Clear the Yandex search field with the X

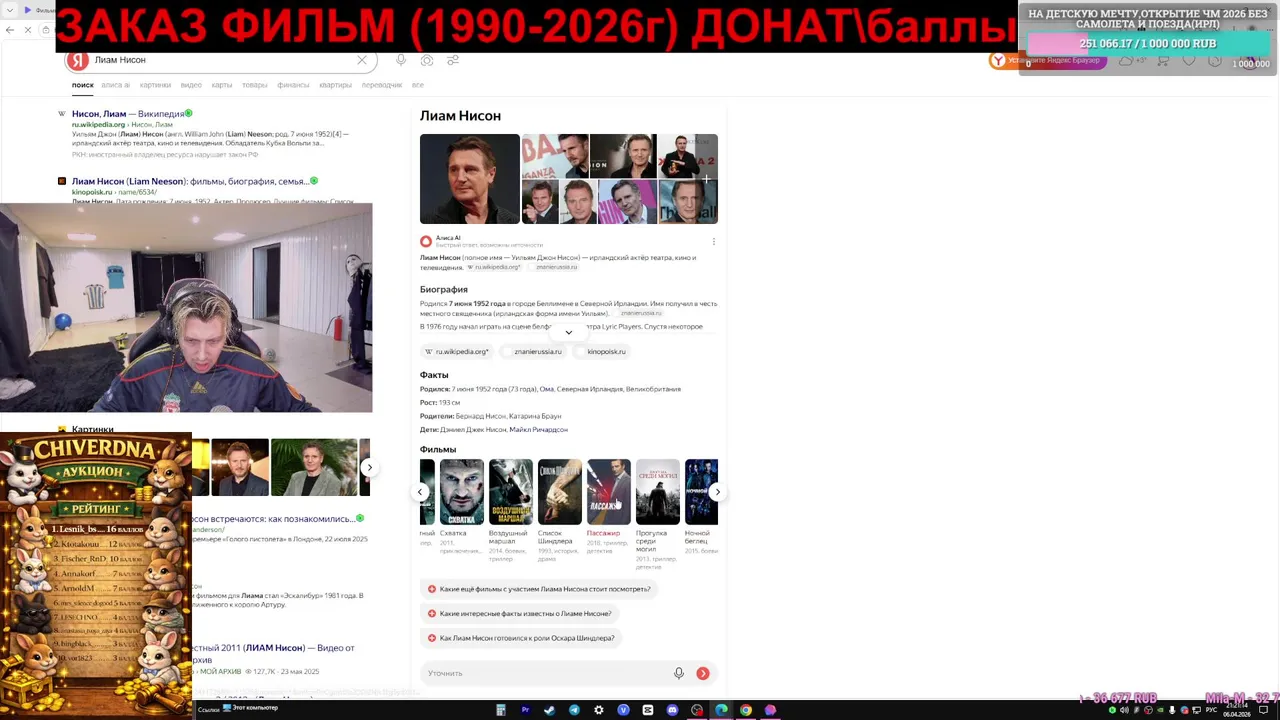(x=362, y=60)
